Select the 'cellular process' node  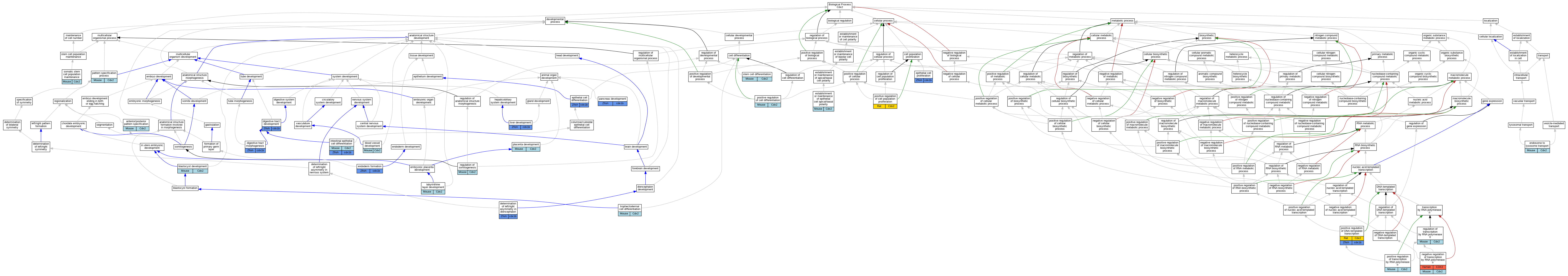click(x=883, y=21)
